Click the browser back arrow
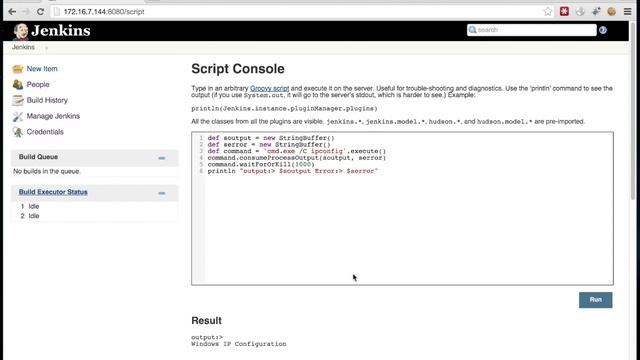This screenshot has width=640, height=360. [12, 11]
